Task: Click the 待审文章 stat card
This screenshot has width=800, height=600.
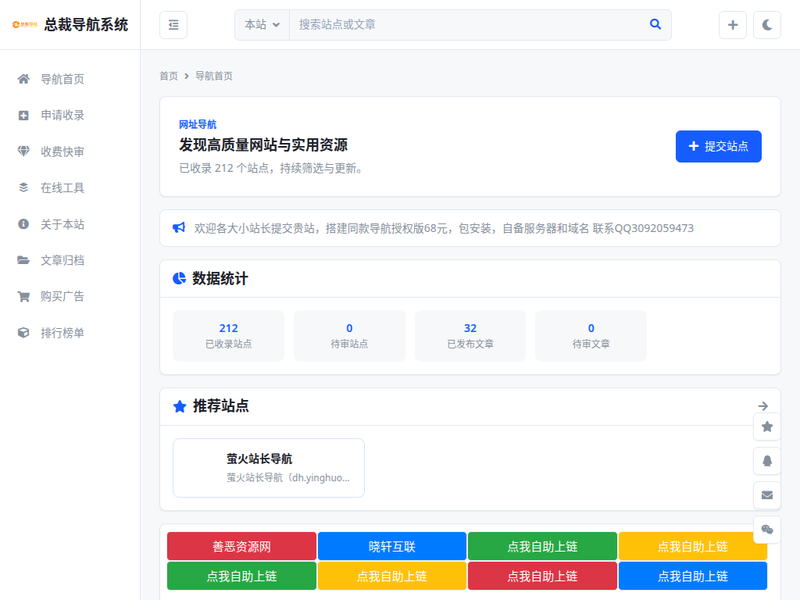Action: coord(591,336)
